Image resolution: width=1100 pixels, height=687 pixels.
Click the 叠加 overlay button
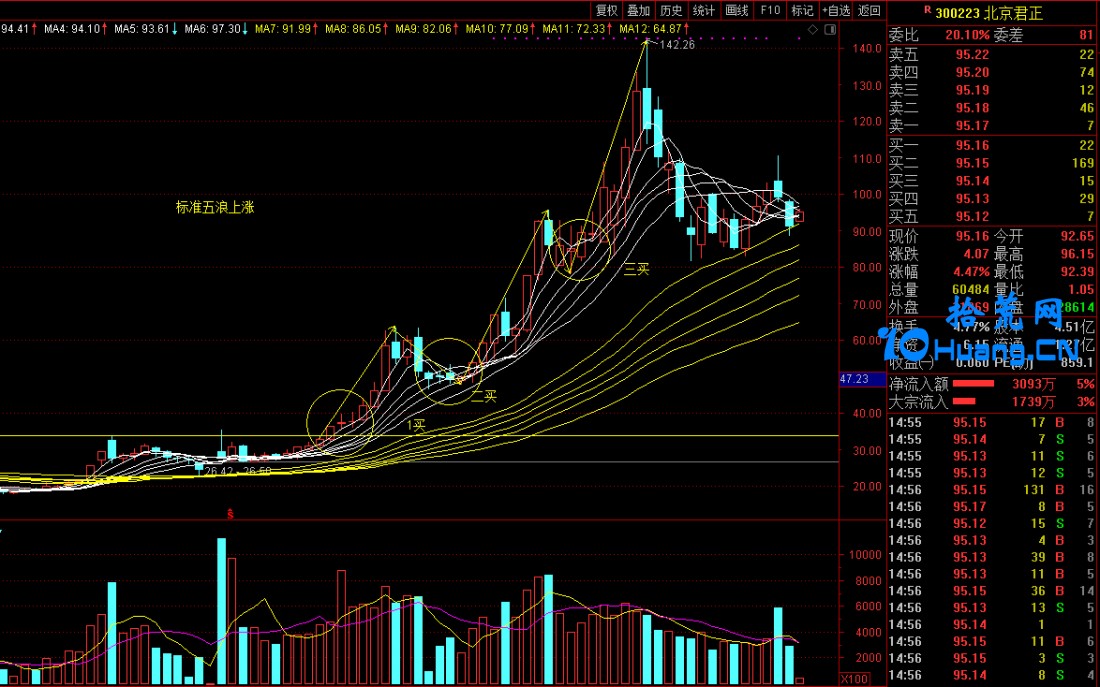coord(638,11)
